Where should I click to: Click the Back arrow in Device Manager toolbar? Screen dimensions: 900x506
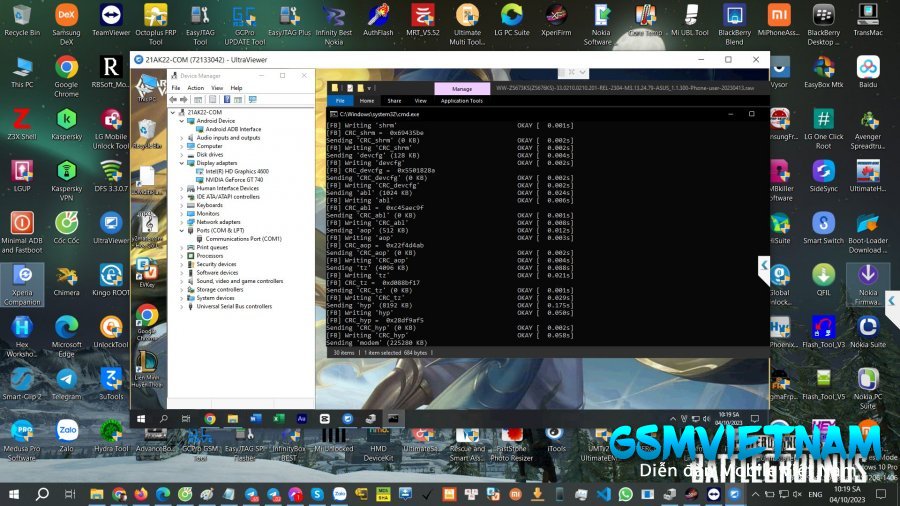point(173,99)
